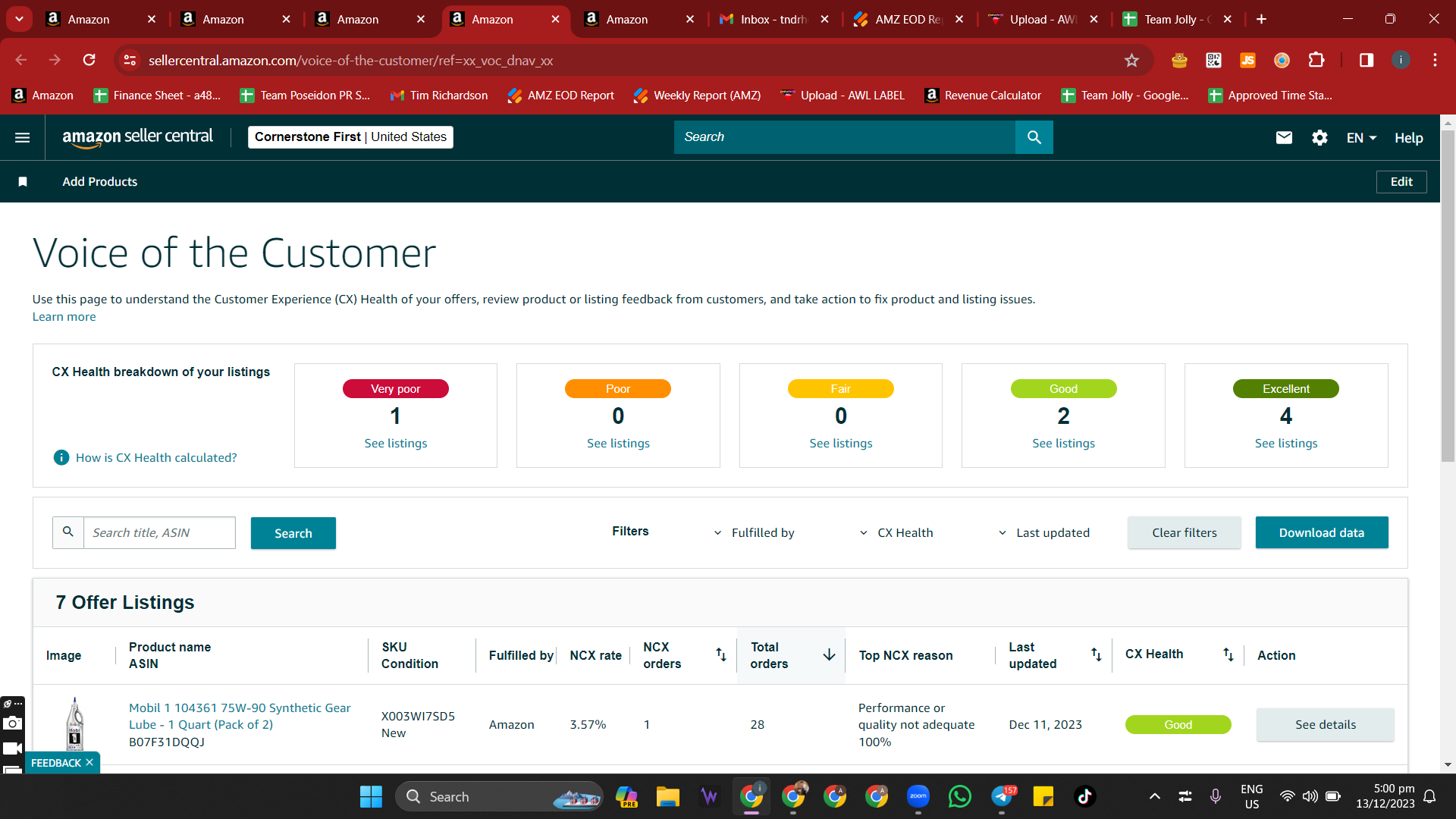See listings under Excellent
The height and width of the screenshot is (819, 1456).
click(x=1286, y=443)
